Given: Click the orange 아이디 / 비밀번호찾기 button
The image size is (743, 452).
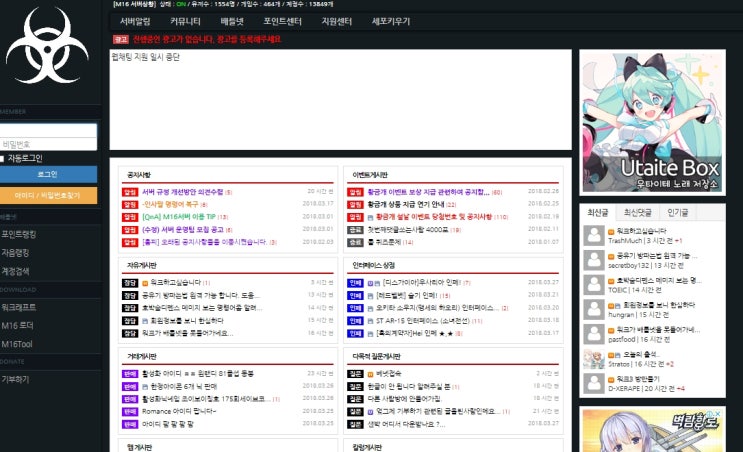Looking at the screenshot, I should pos(48,195).
